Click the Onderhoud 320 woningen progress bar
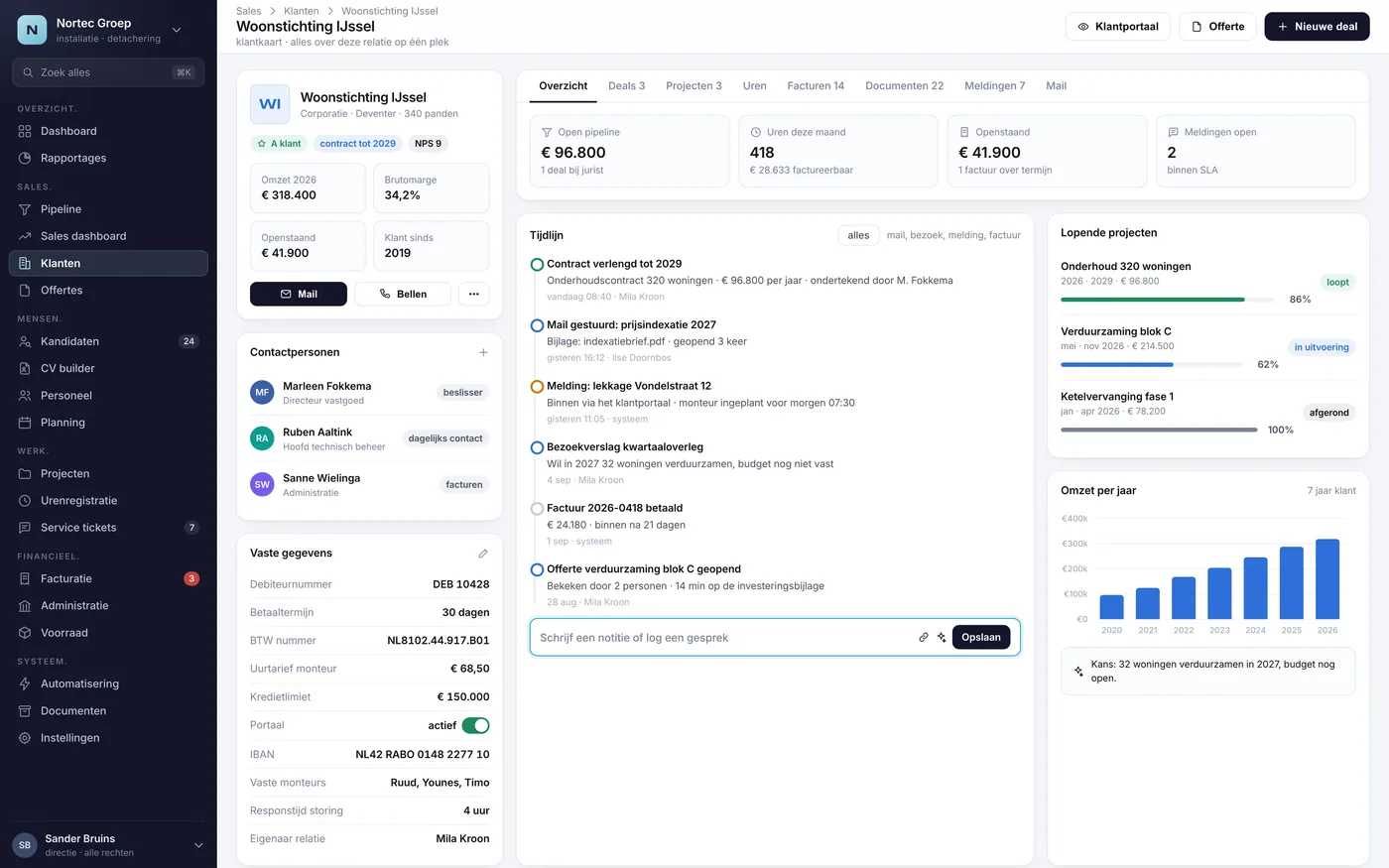Viewport: 1389px width, 868px height. coord(1168,300)
